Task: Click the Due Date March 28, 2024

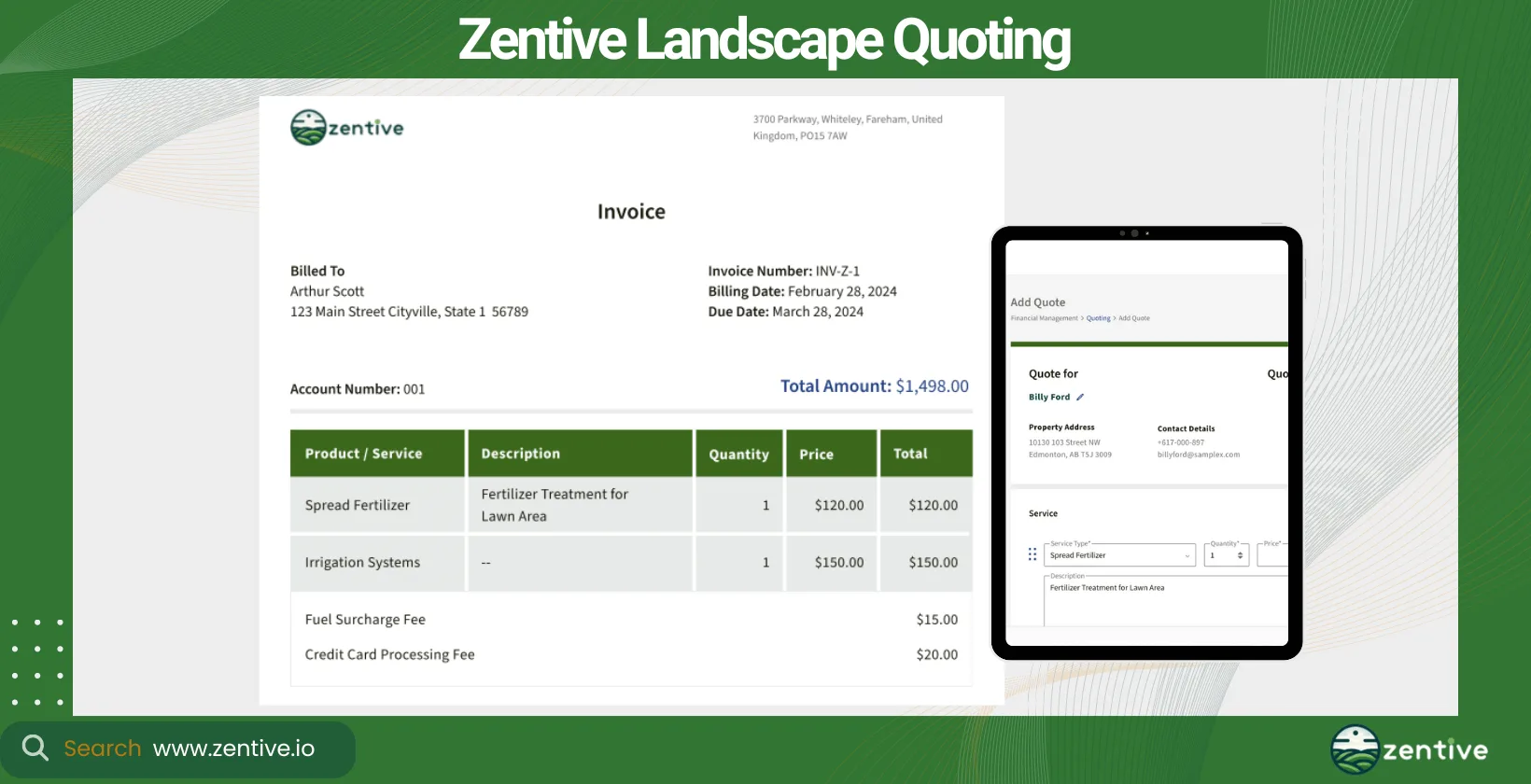Action: coord(785,312)
